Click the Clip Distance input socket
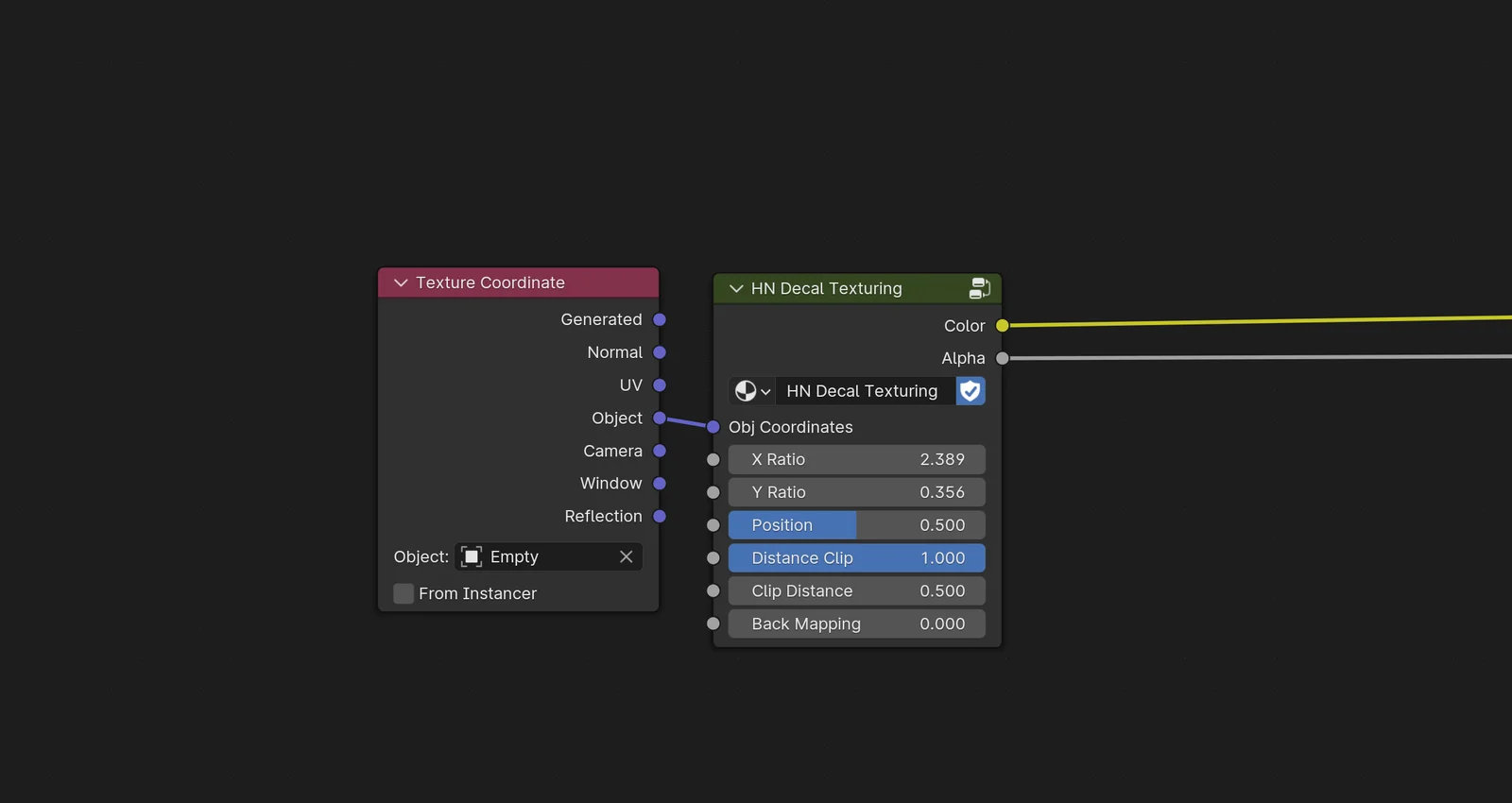This screenshot has width=1512, height=803. [x=713, y=590]
